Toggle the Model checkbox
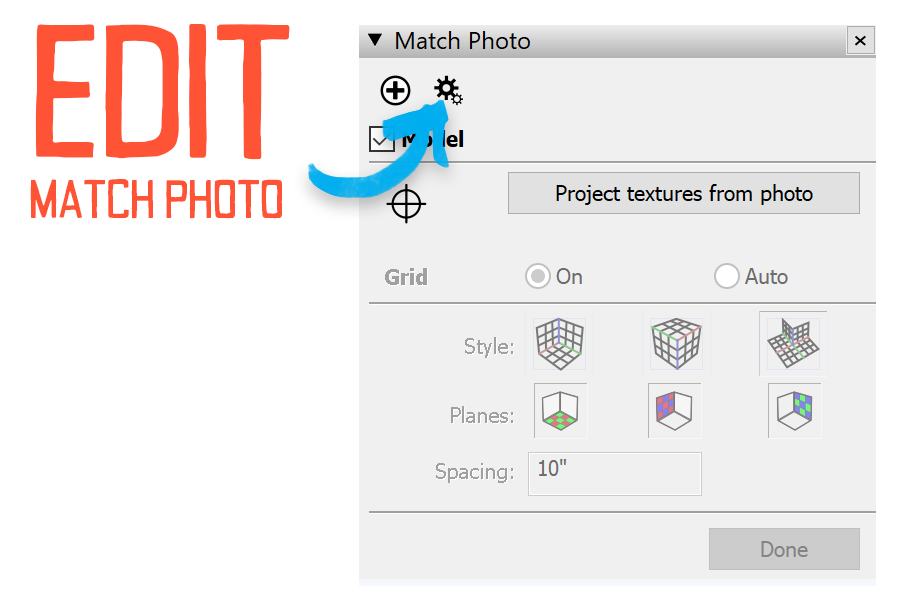The height and width of the screenshot is (606, 908). coord(381,139)
